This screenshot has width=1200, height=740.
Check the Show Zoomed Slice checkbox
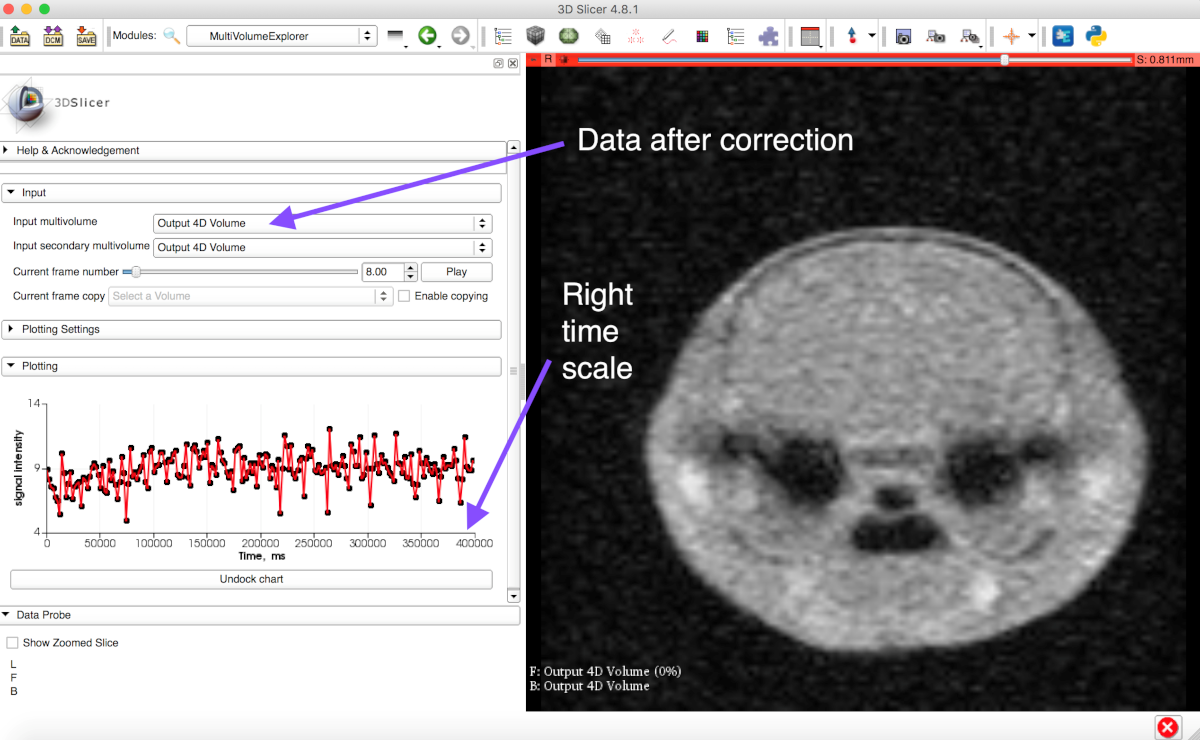(x=13, y=643)
